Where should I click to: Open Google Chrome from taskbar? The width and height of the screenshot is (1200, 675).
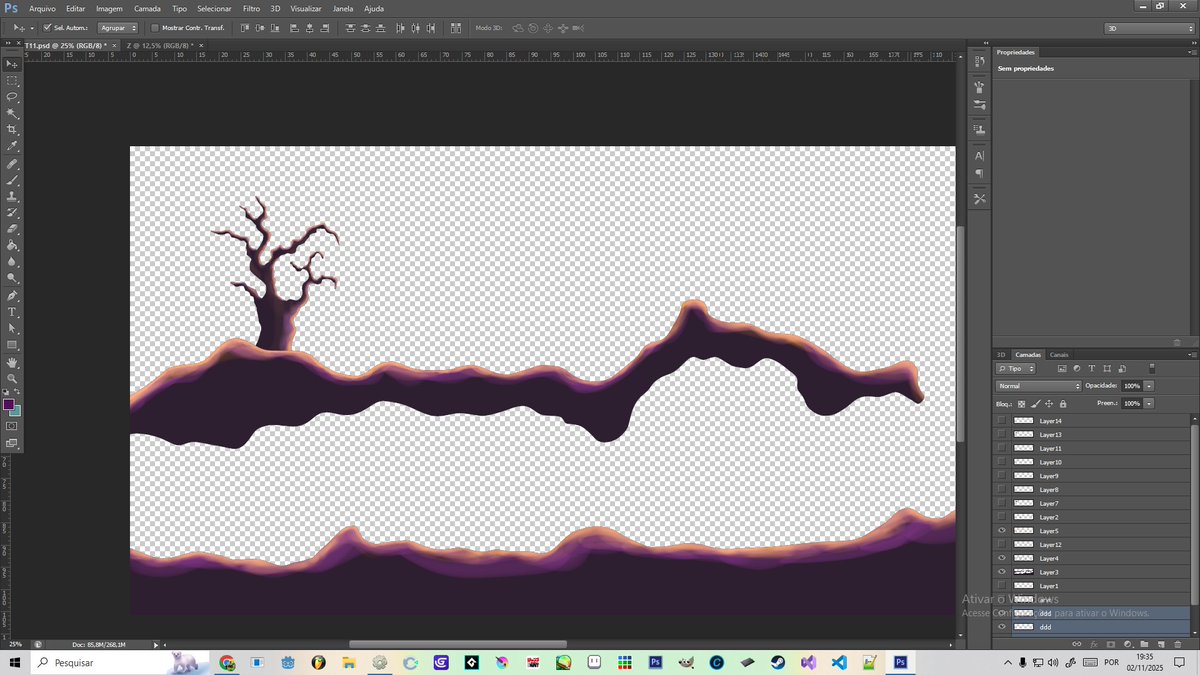coord(228,662)
